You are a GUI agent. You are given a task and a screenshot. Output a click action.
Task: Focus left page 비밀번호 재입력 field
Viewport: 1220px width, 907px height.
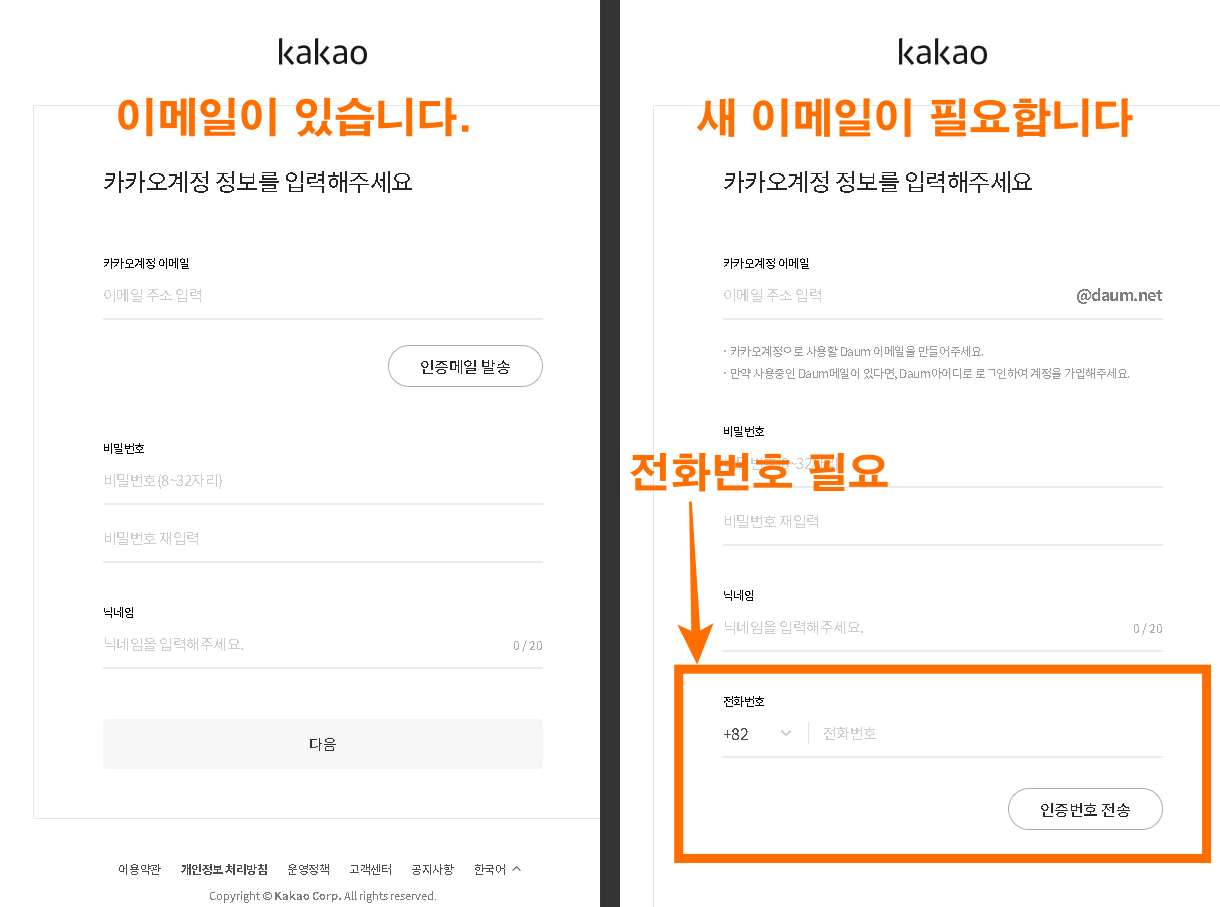(323, 538)
